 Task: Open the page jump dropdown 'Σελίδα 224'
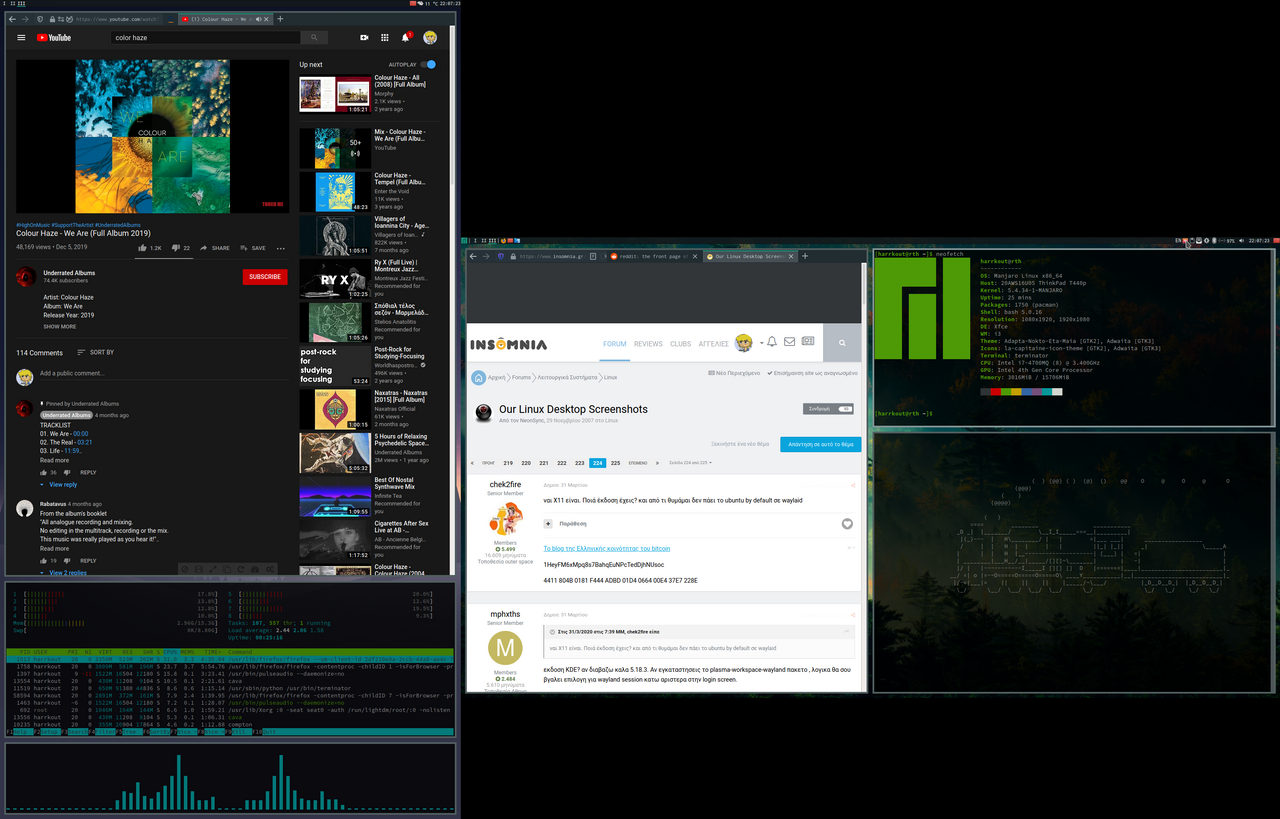coord(690,463)
